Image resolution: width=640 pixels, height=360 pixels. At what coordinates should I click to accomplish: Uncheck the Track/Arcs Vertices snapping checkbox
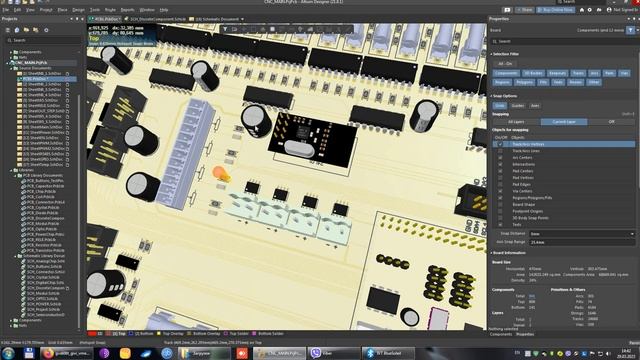click(500, 144)
